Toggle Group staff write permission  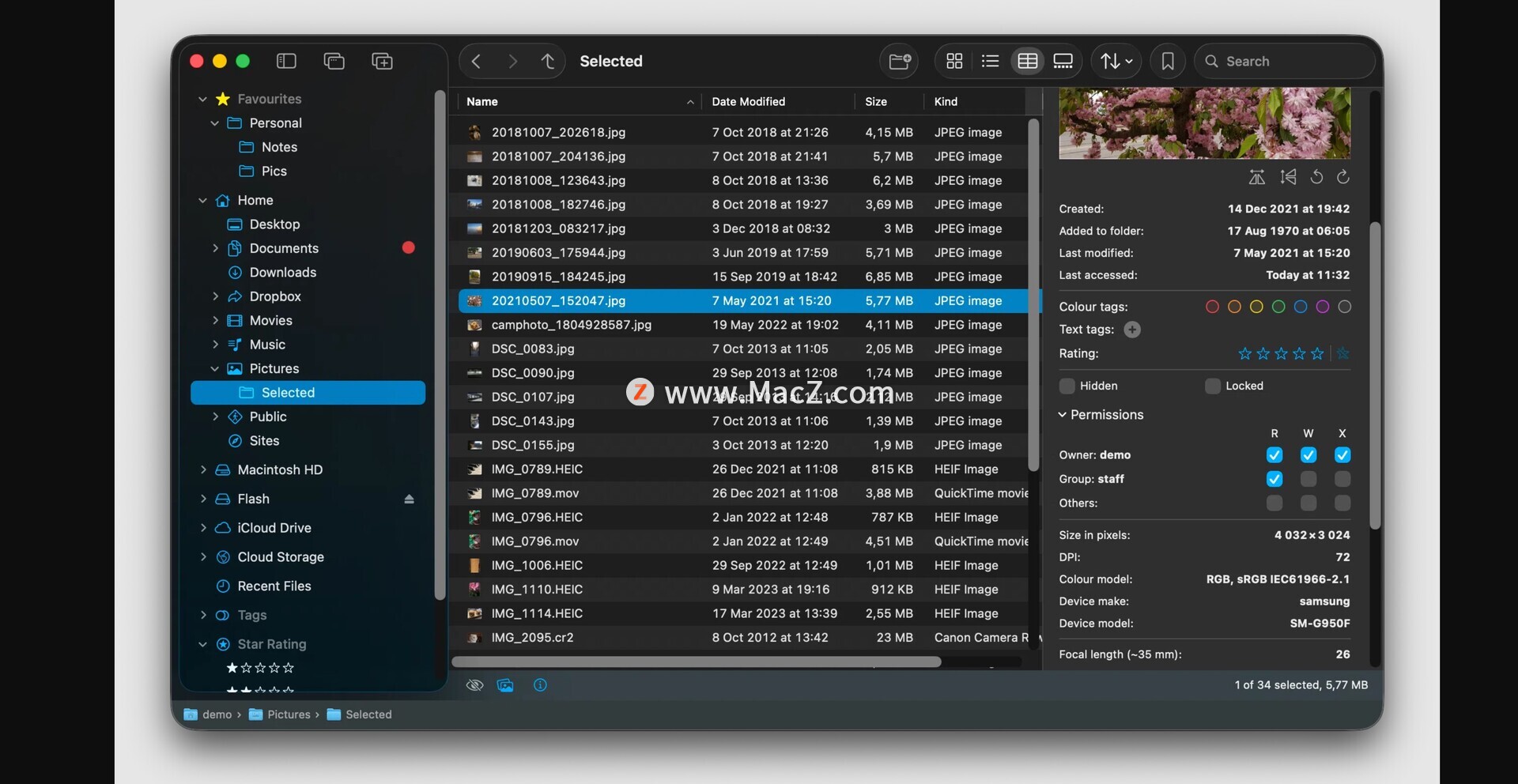(1308, 479)
